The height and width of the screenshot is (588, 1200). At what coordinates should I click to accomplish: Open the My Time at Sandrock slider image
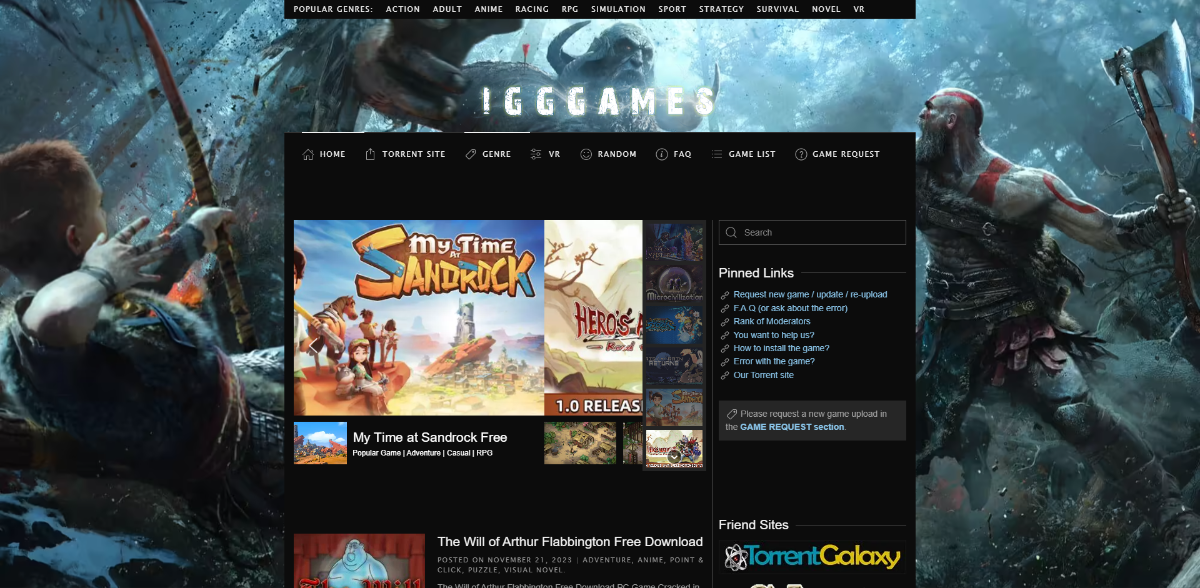419,318
